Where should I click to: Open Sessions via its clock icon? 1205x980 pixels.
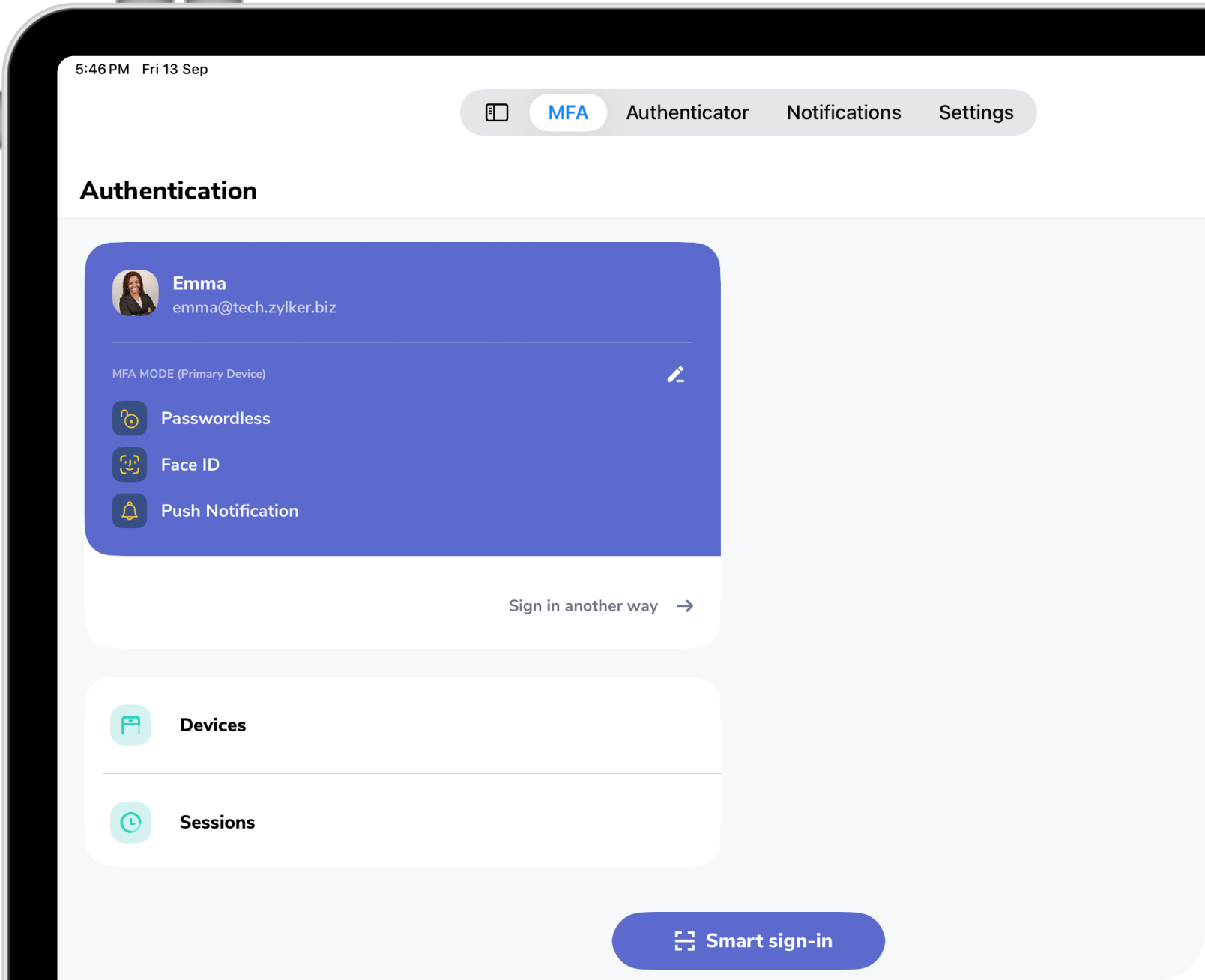pyautogui.click(x=131, y=823)
